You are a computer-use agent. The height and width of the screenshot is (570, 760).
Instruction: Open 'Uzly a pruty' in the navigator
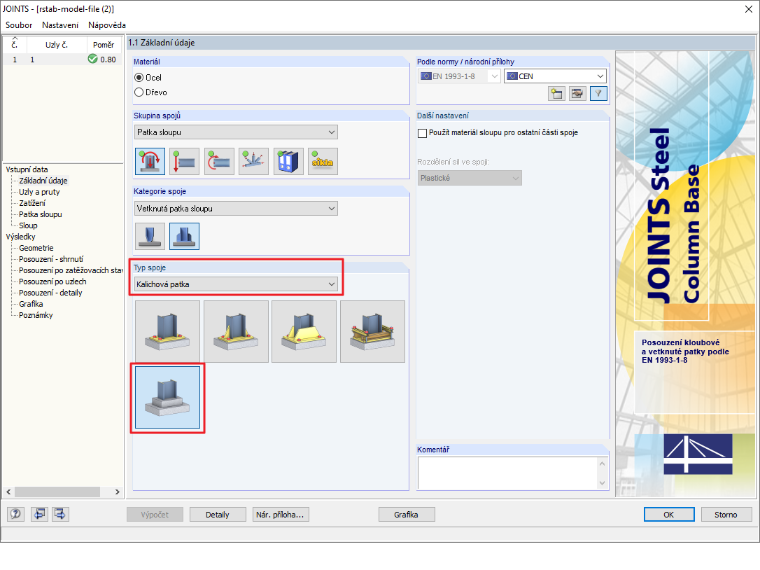point(39,192)
